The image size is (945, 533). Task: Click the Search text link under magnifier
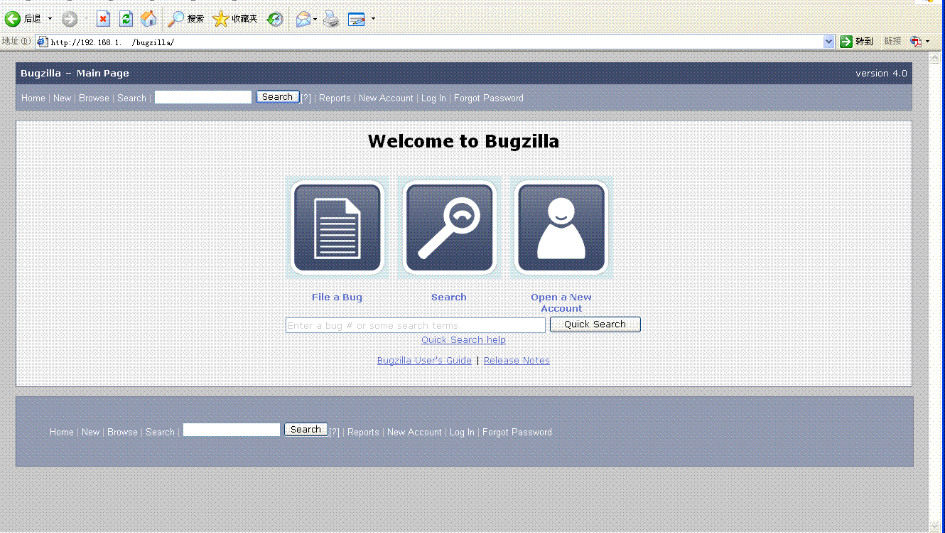tap(449, 297)
